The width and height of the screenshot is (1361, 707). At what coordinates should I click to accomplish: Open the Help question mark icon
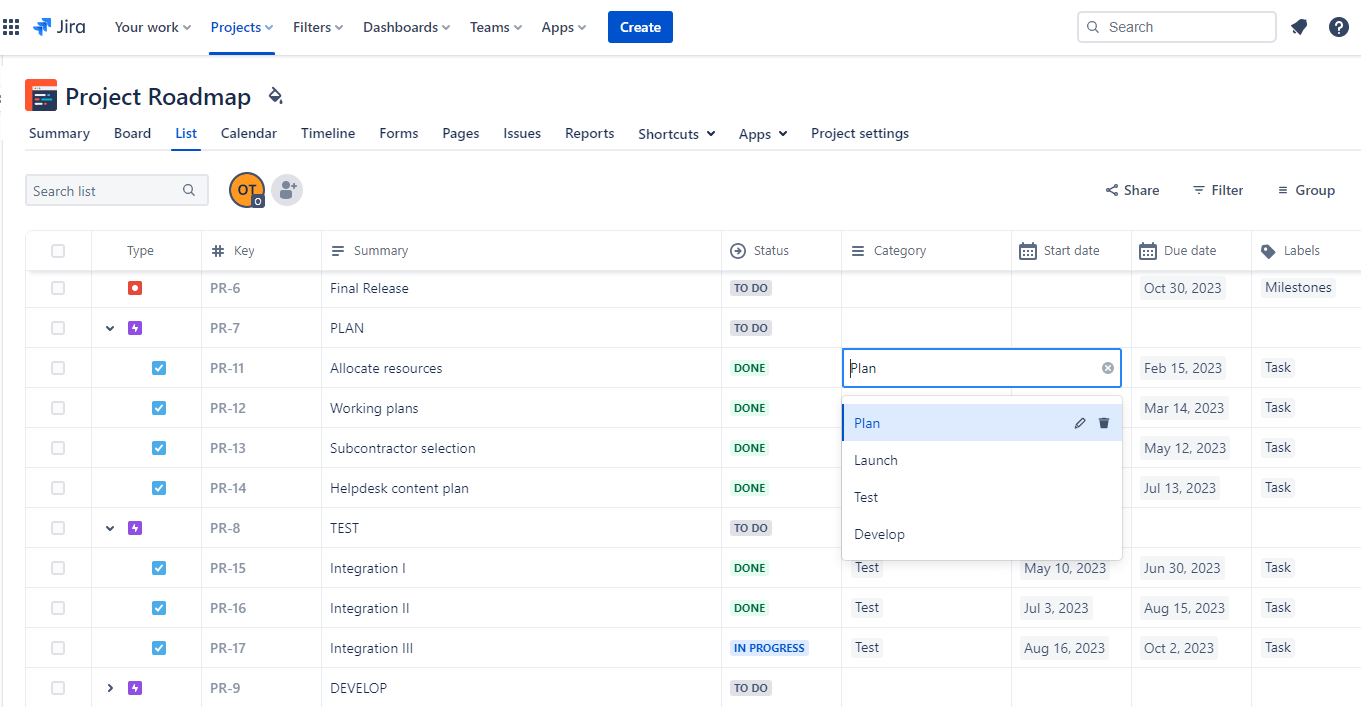(x=1338, y=27)
